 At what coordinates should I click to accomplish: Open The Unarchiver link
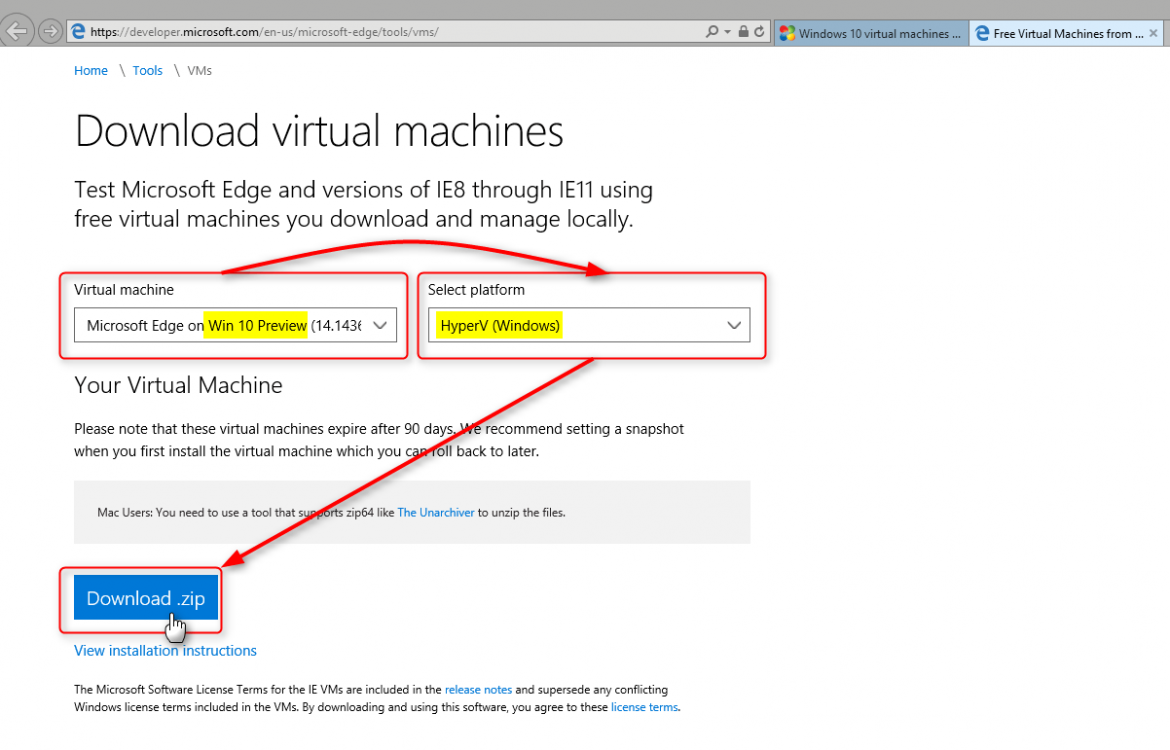click(435, 513)
